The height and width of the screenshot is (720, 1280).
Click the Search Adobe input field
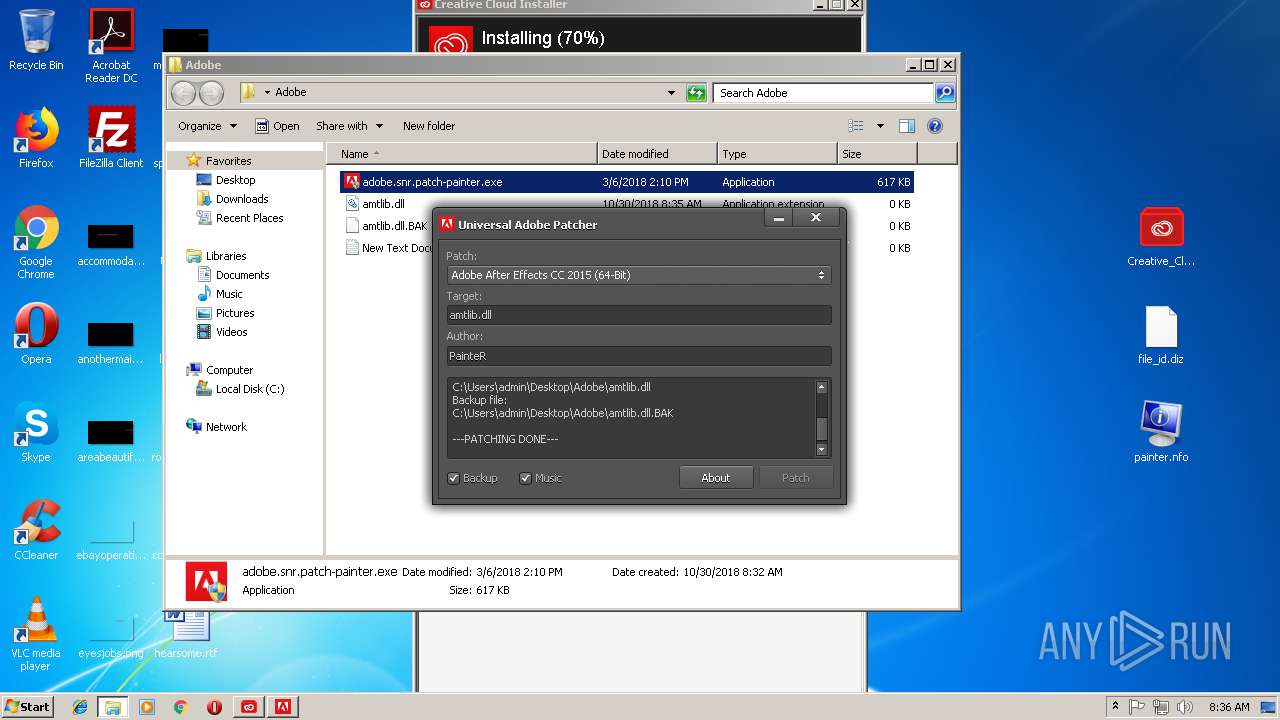[x=824, y=93]
